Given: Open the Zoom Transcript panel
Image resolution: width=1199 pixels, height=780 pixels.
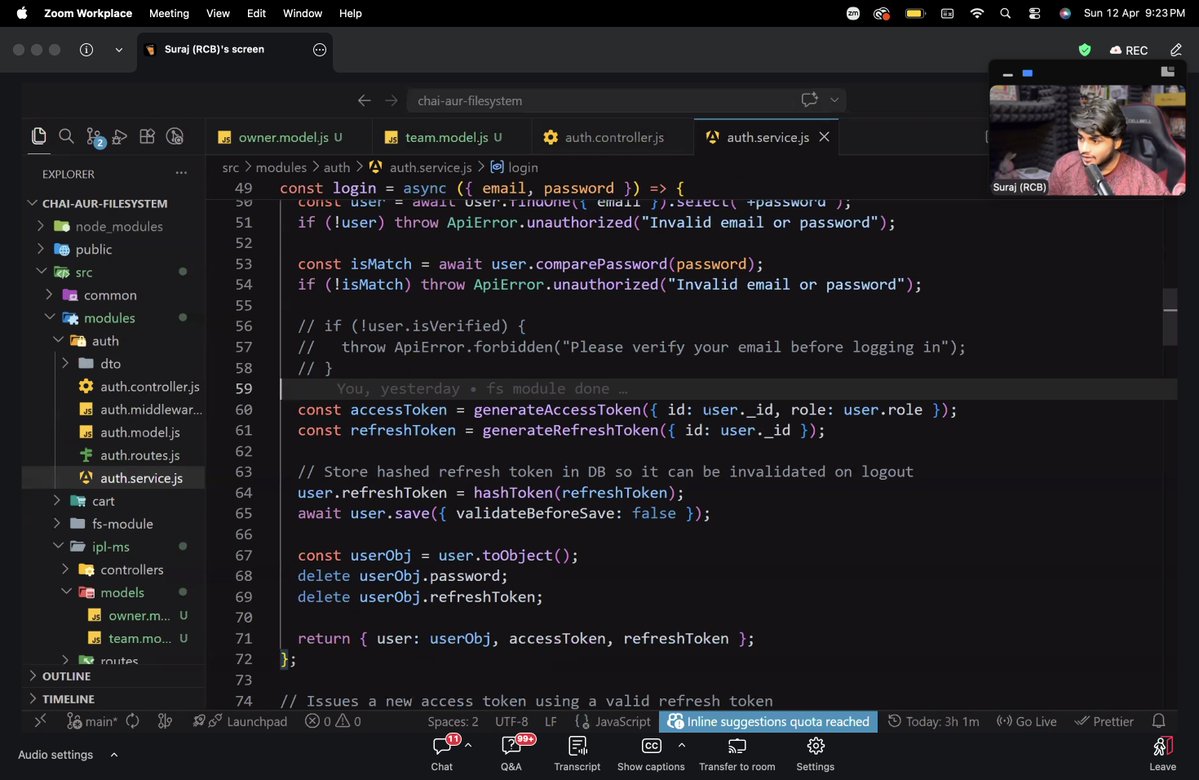Looking at the screenshot, I should click(x=577, y=753).
